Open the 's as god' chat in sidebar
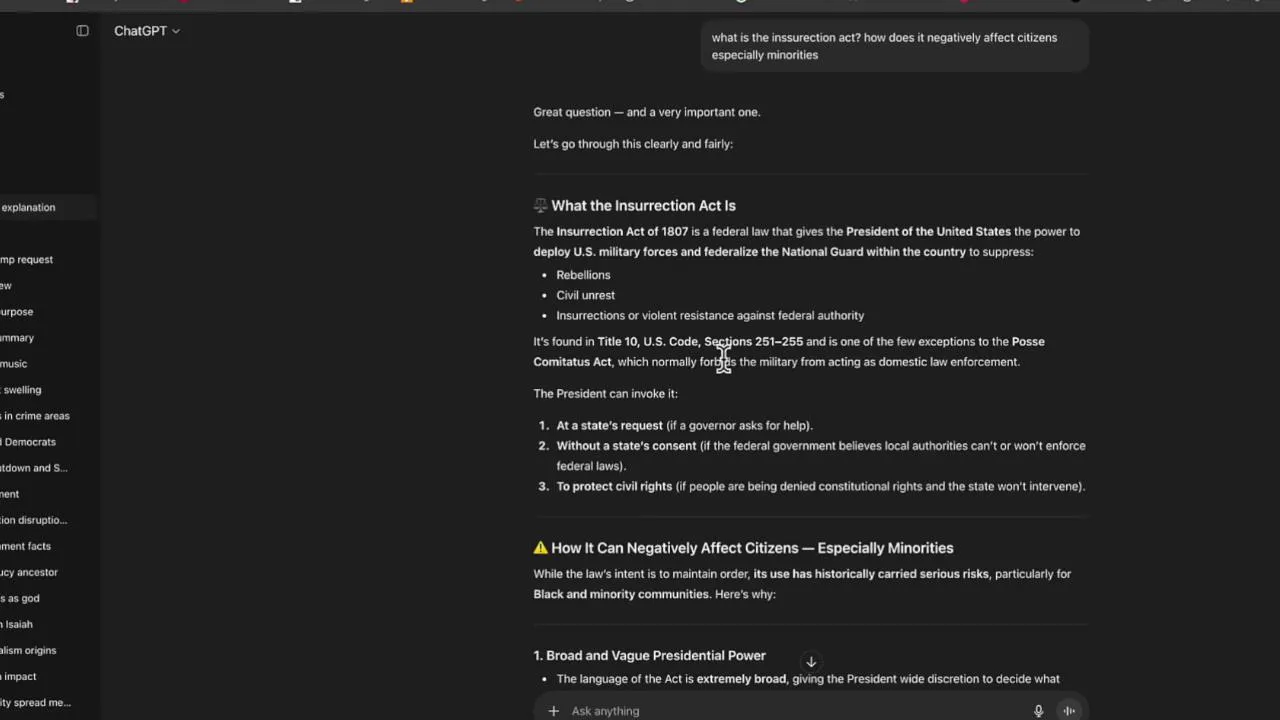This screenshot has width=1280, height=720. pyautogui.click(x=47, y=597)
